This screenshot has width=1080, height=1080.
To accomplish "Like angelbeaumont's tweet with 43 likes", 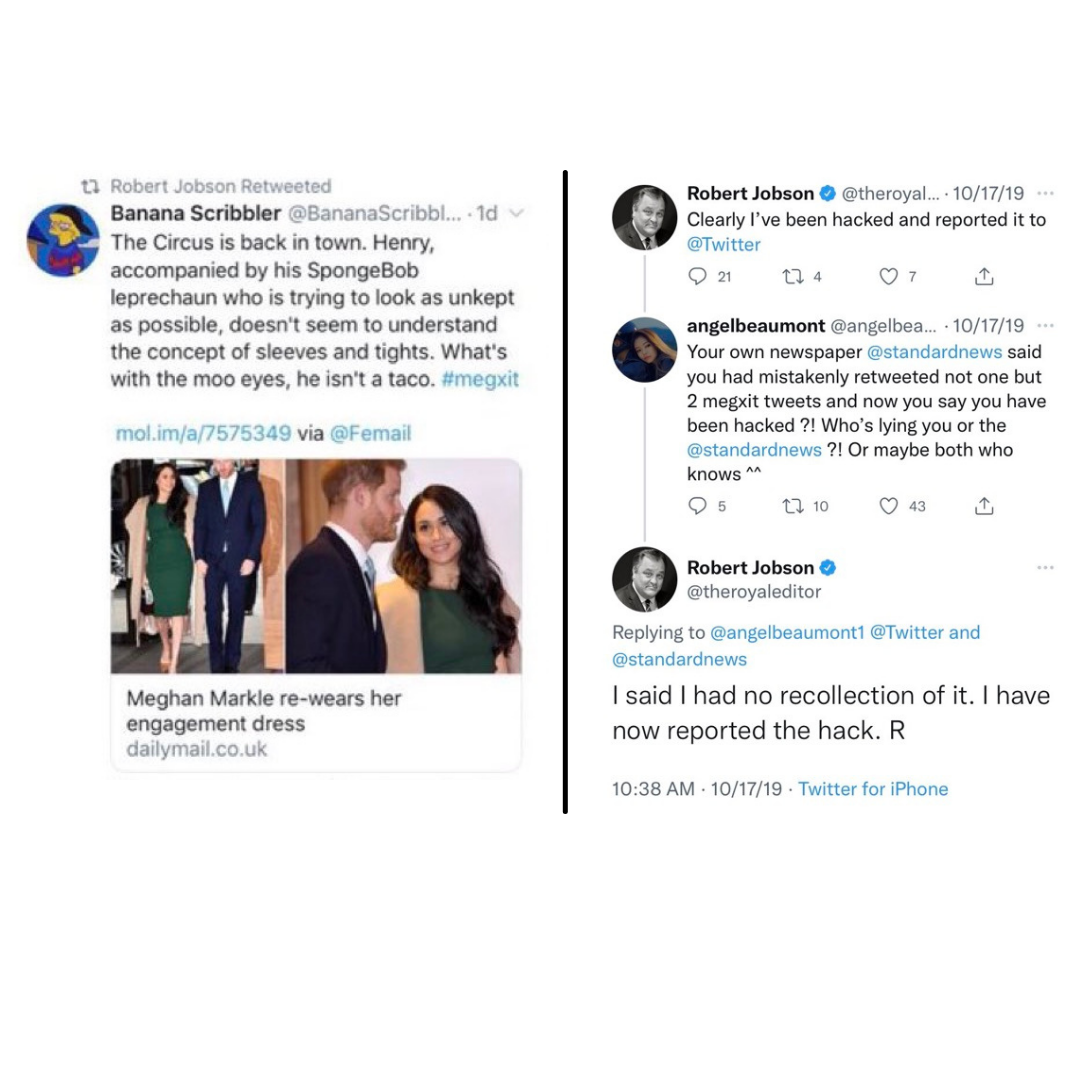I will click(889, 506).
